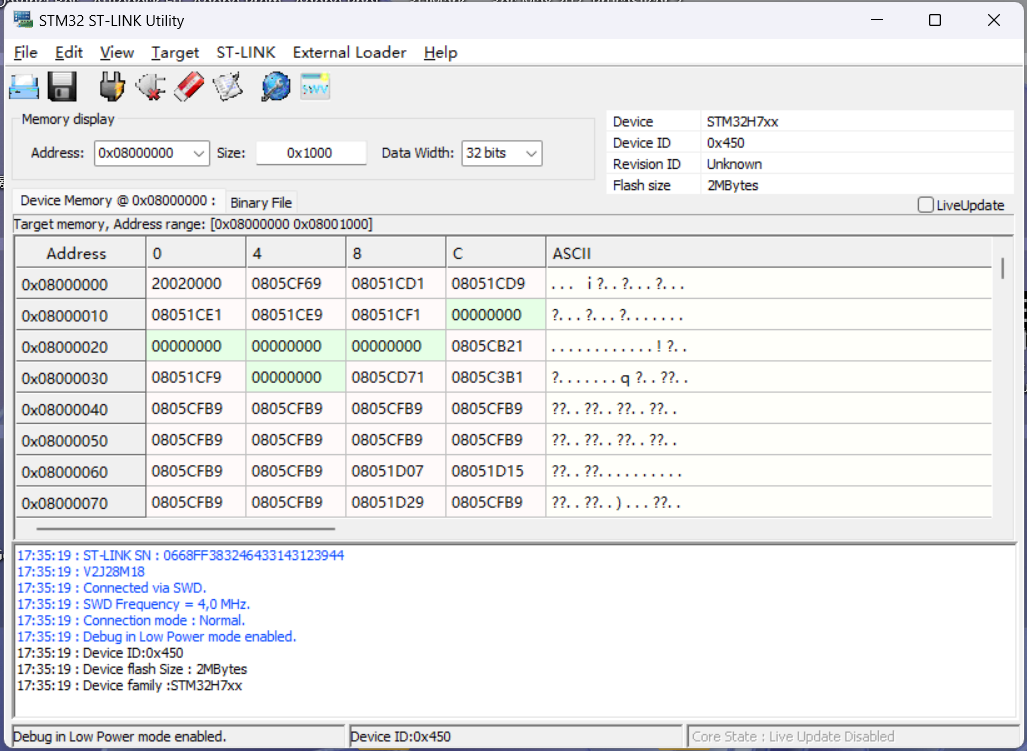Click the column header 'C'
The width and height of the screenshot is (1027, 751).
click(x=495, y=253)
